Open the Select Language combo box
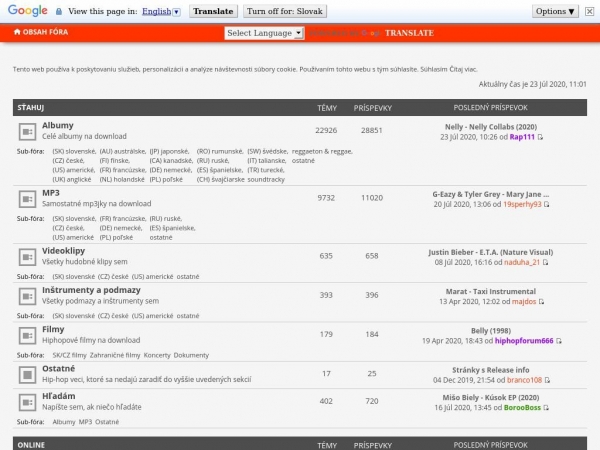The image size is (600, 450). 264,33
